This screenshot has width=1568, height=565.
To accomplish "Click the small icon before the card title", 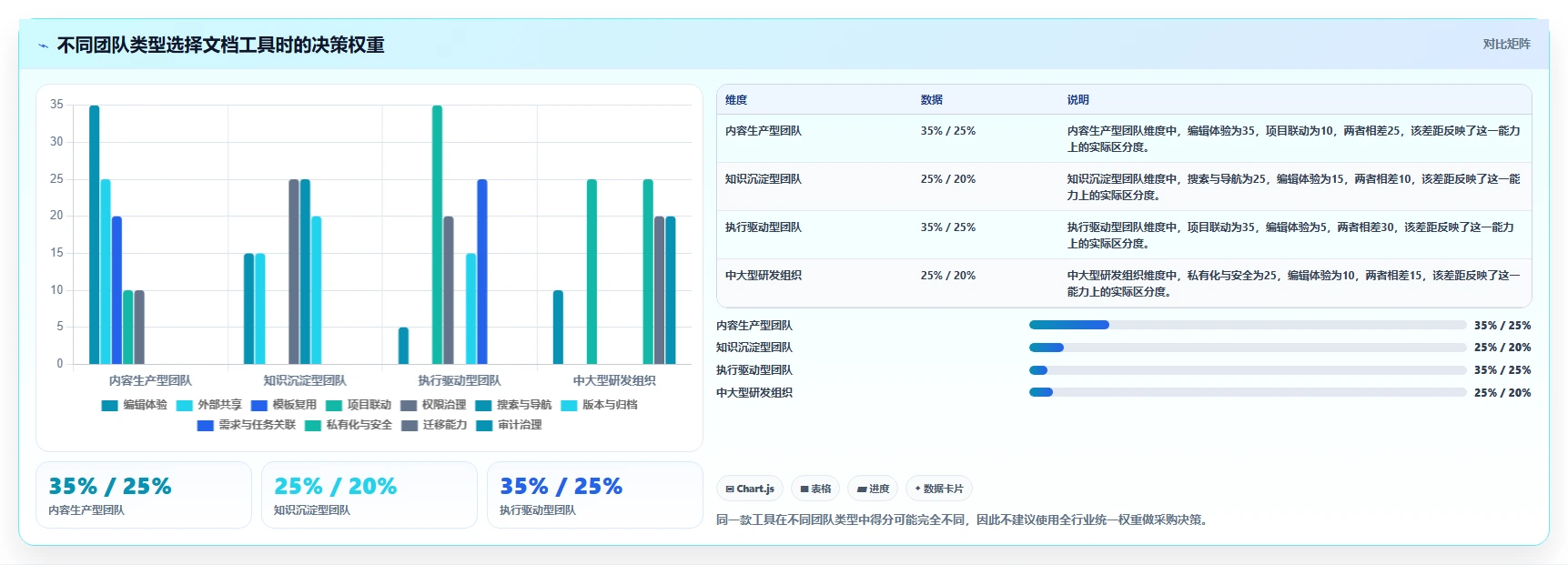I will (43, 45).
